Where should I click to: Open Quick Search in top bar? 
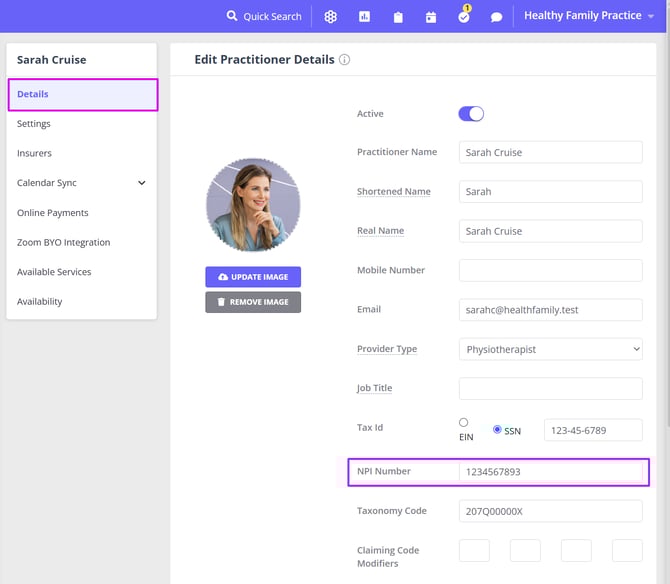pos(263,16)
